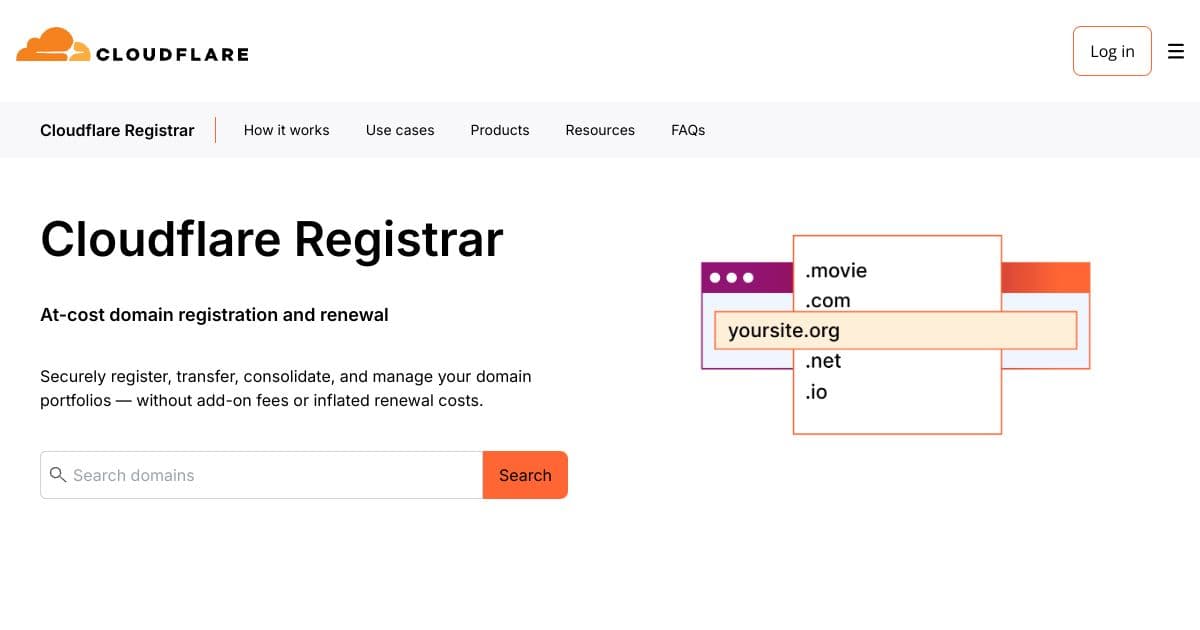Open the hamburger navigation menu
1200x630 pixels.
[x=1176, y=51]
